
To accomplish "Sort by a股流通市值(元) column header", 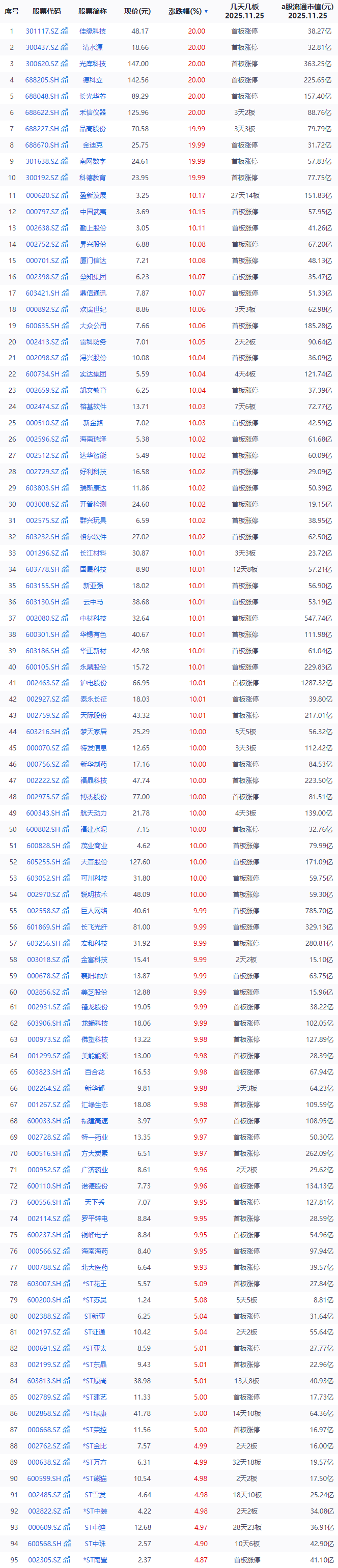I will 307,11.
